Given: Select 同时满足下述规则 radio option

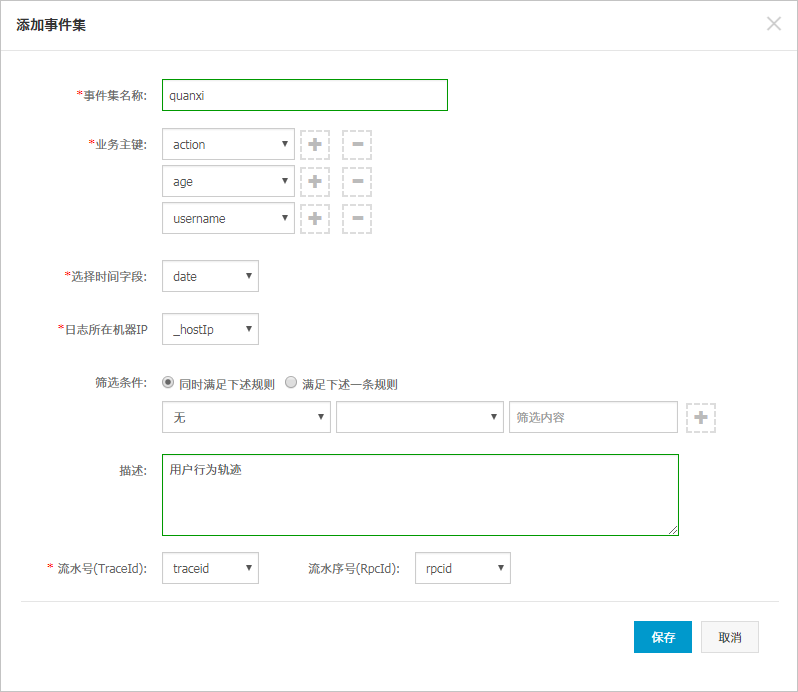Looking at the screenshot, I should click(168, 382).
